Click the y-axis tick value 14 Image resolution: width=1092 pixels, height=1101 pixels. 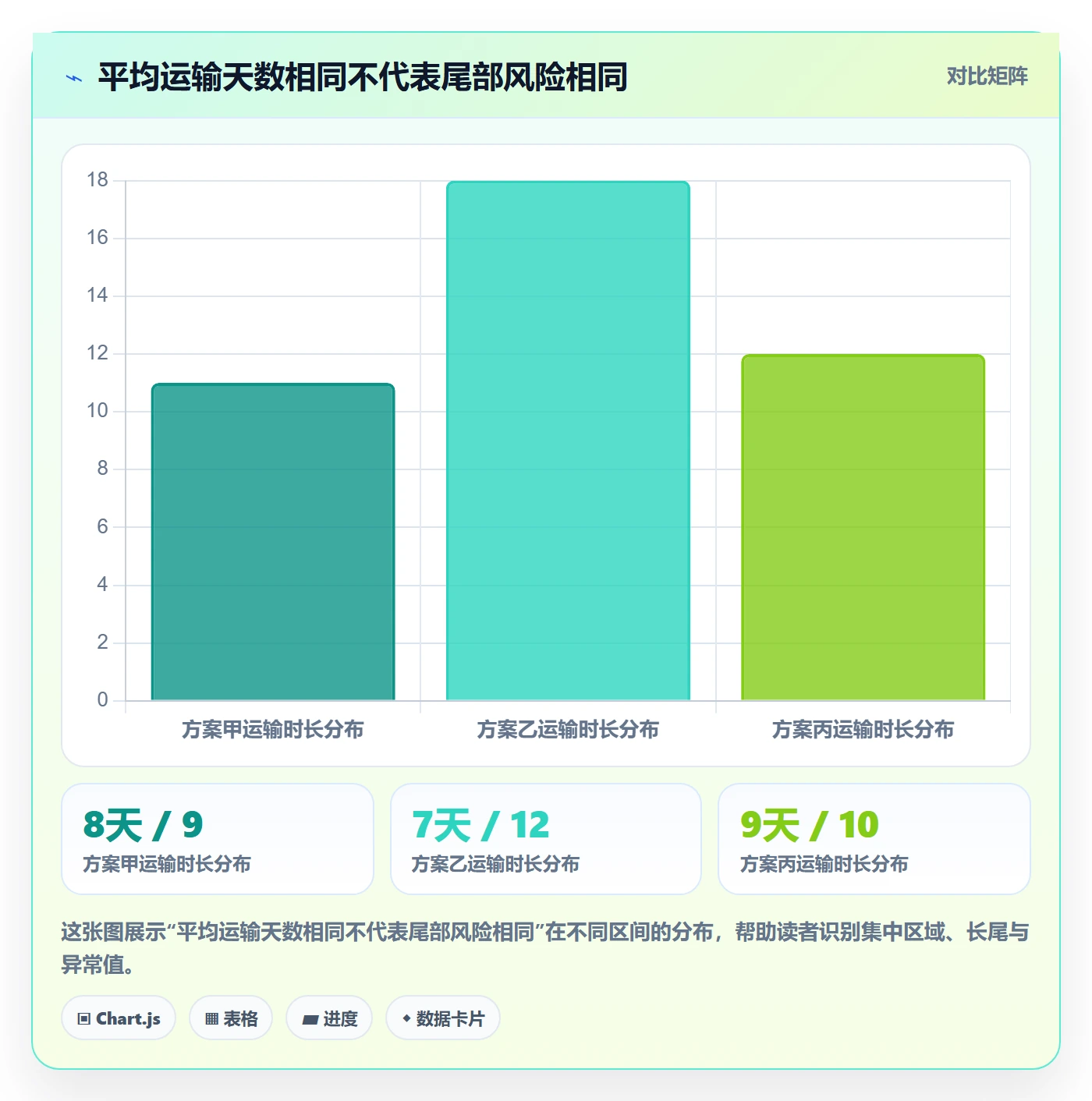coord(97,296)
